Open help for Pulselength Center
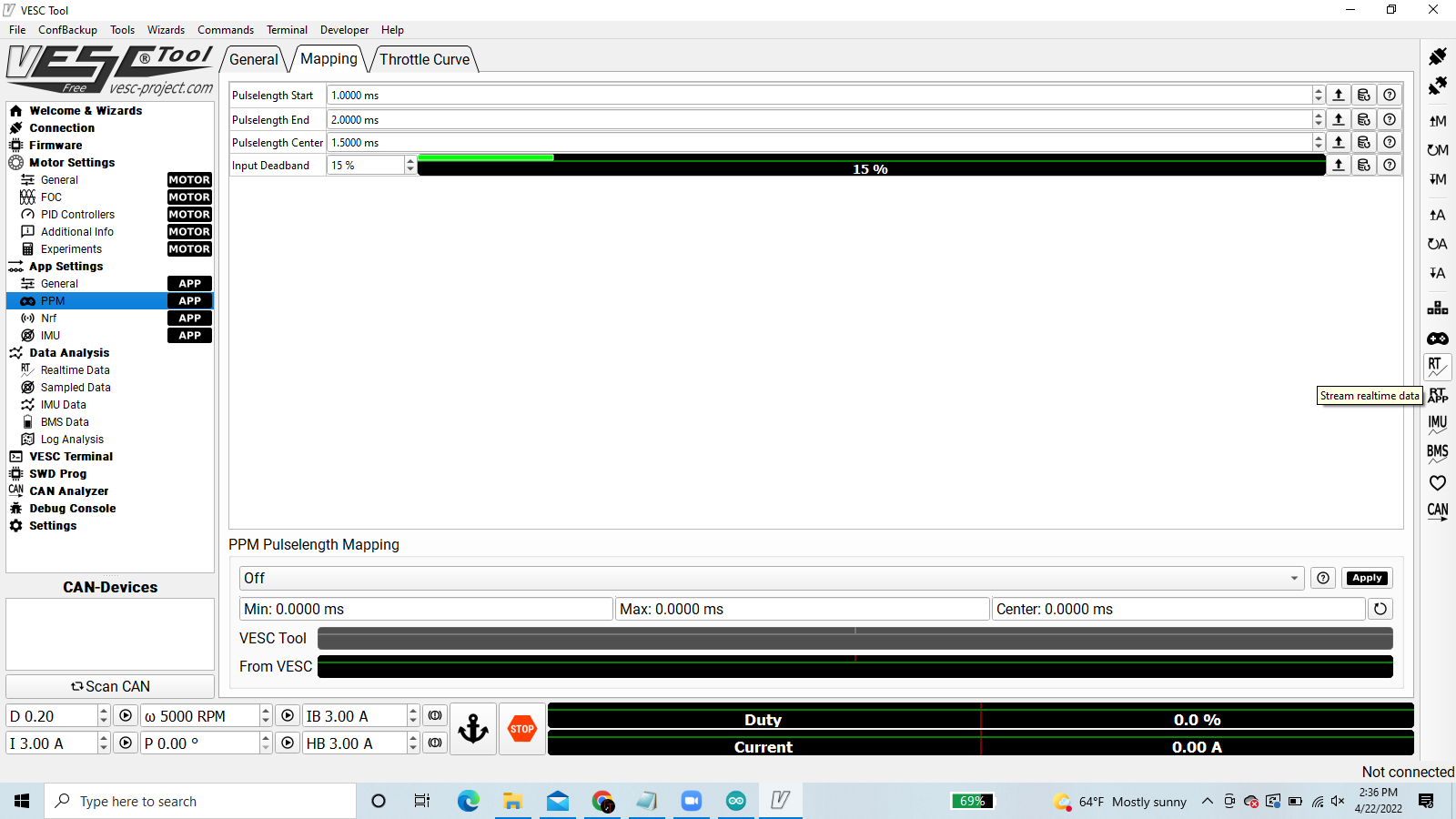 click(1390, 142)
